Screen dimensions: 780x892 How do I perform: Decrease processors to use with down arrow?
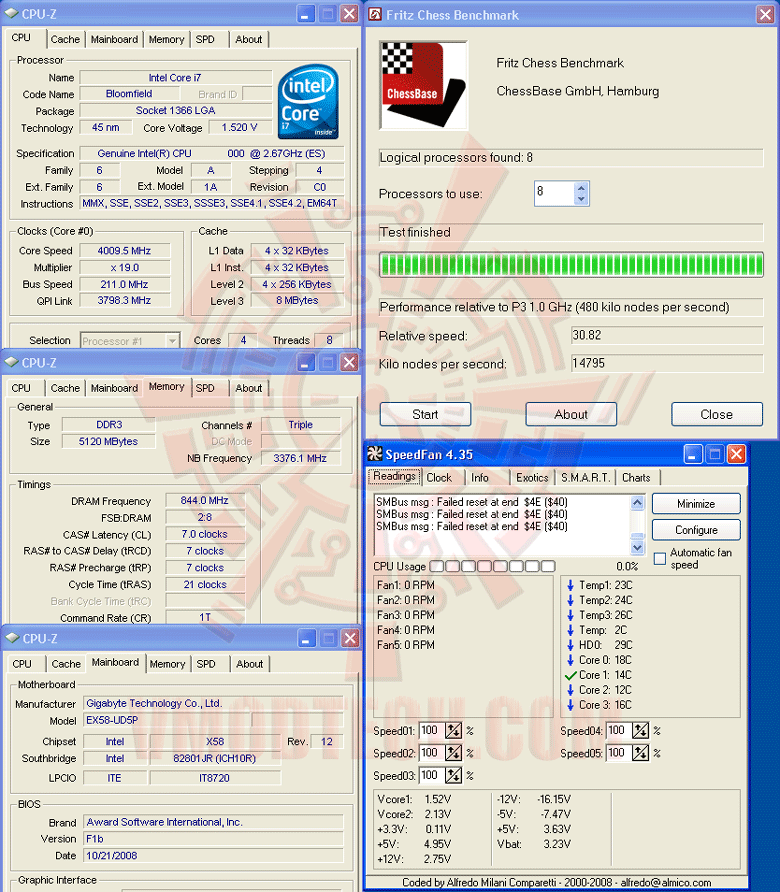pyautogui.click(x=581, y=199)
